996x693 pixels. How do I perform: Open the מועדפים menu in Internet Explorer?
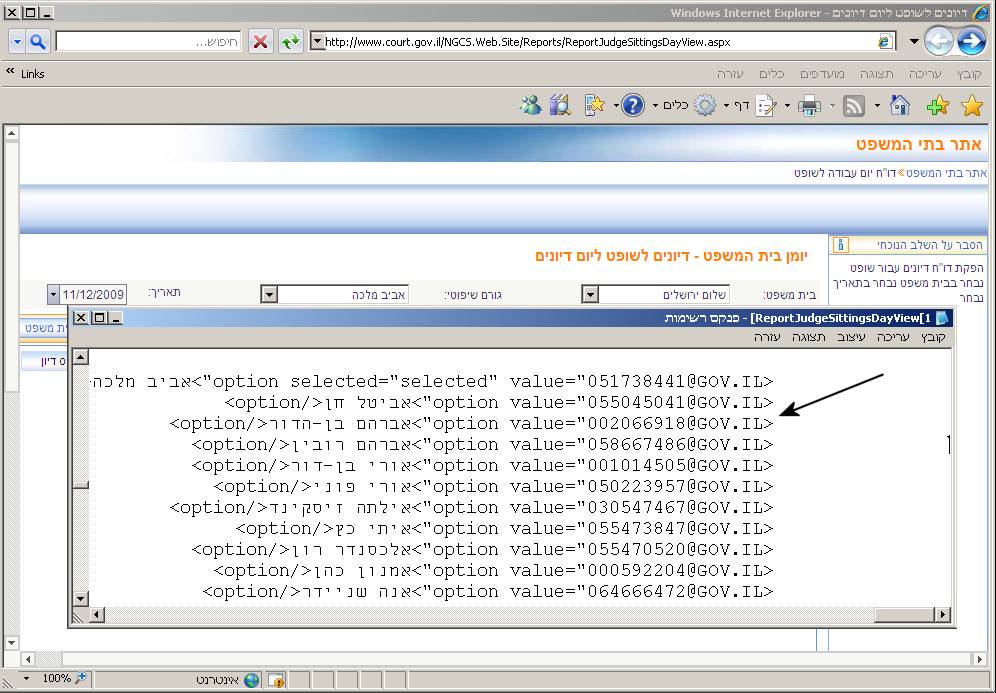824,74
